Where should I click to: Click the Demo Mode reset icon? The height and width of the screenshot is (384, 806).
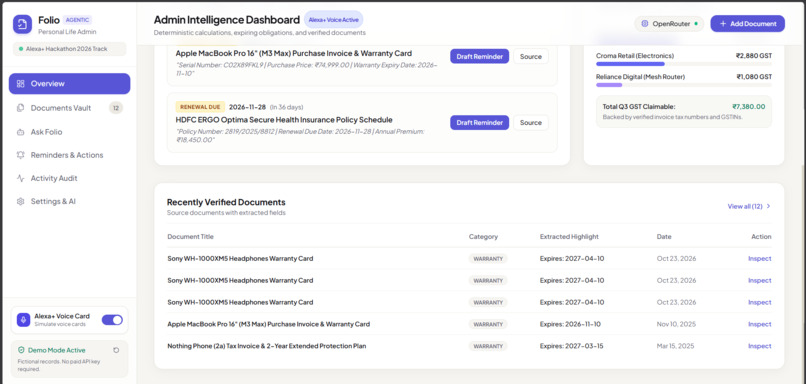click(x=116, y=350)
